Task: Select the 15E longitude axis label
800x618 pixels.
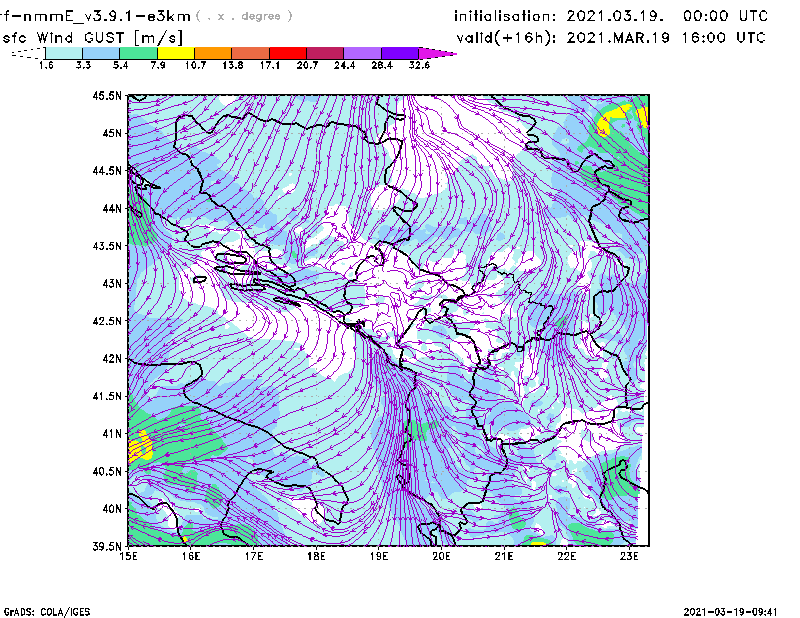Action: tap(128, 557)
